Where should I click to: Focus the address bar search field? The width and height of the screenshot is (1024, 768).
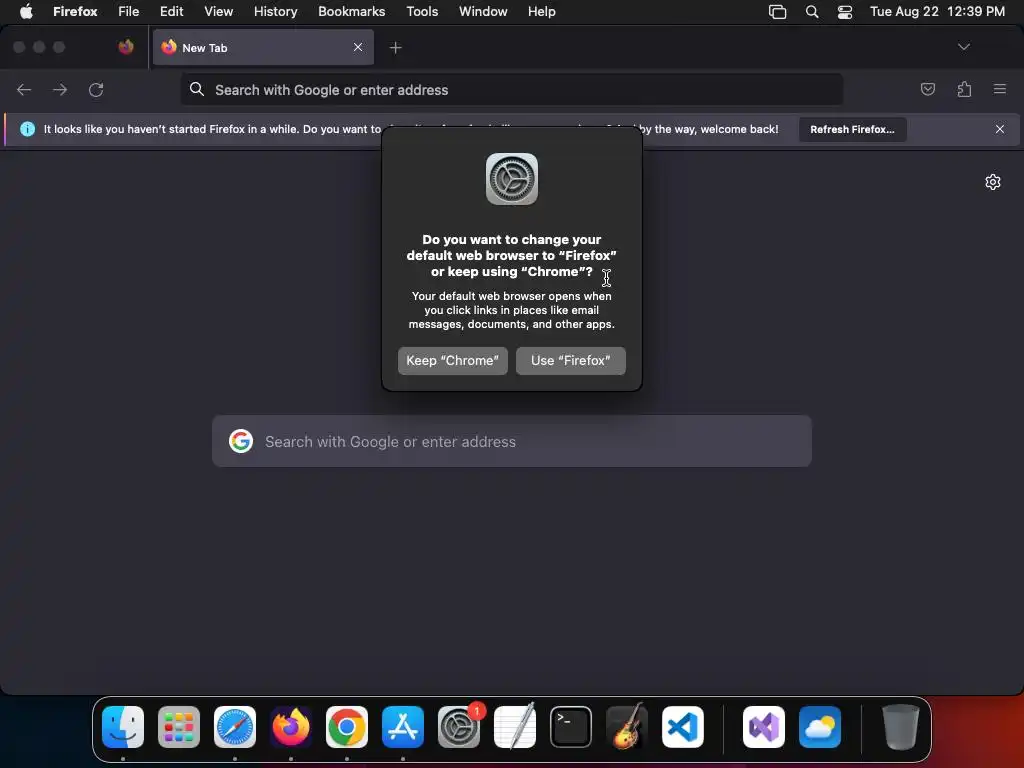pyautogui.click(x=511, y=89)
